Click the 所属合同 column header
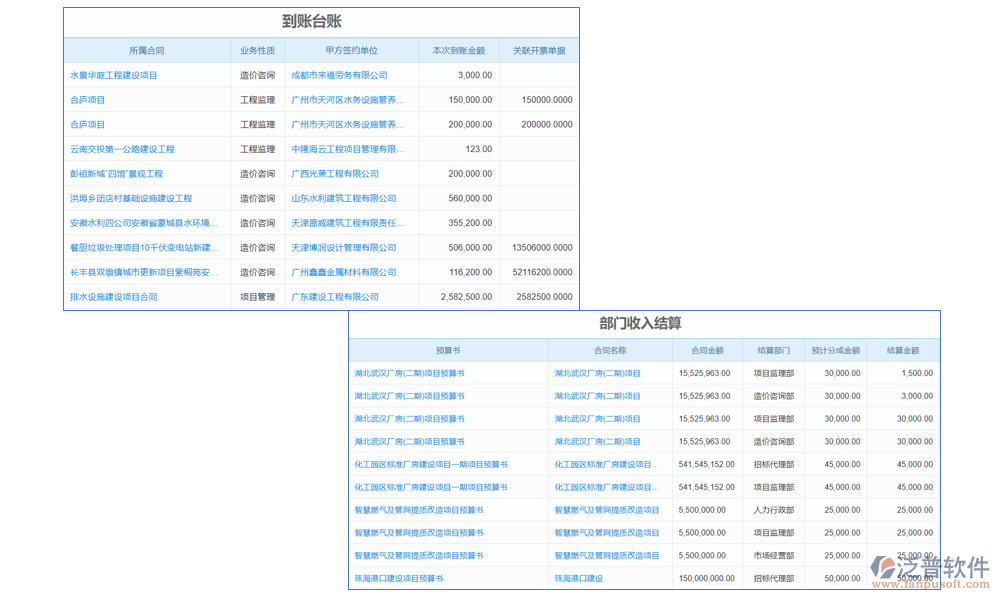Screen dimensions: 1000x600 pyautogui.click(x=147, y=50)
